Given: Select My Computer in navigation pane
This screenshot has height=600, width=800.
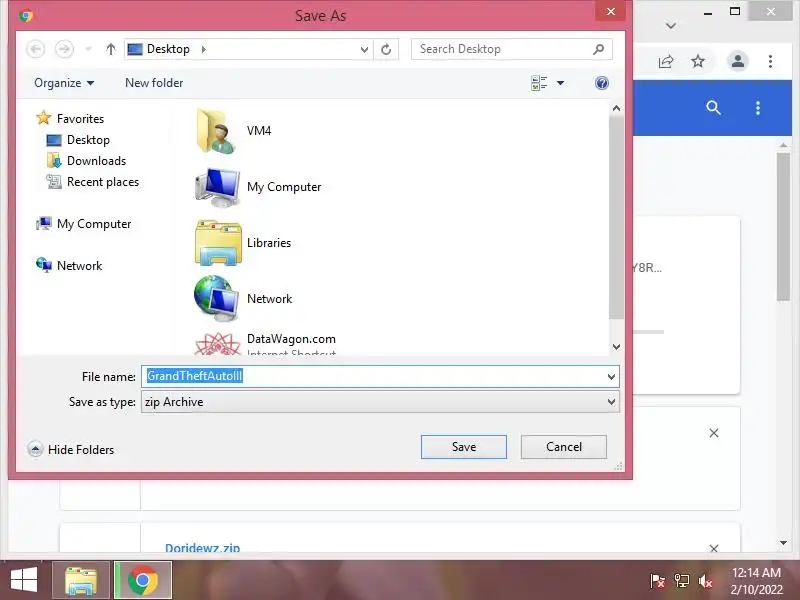Looking at the screenshot, I should 94,223.
